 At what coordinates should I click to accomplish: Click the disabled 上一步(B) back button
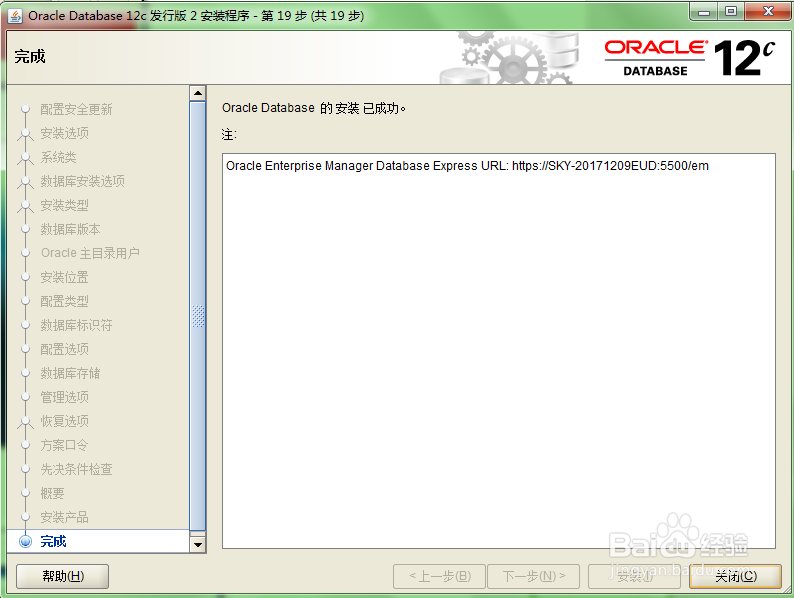[440, 576]
